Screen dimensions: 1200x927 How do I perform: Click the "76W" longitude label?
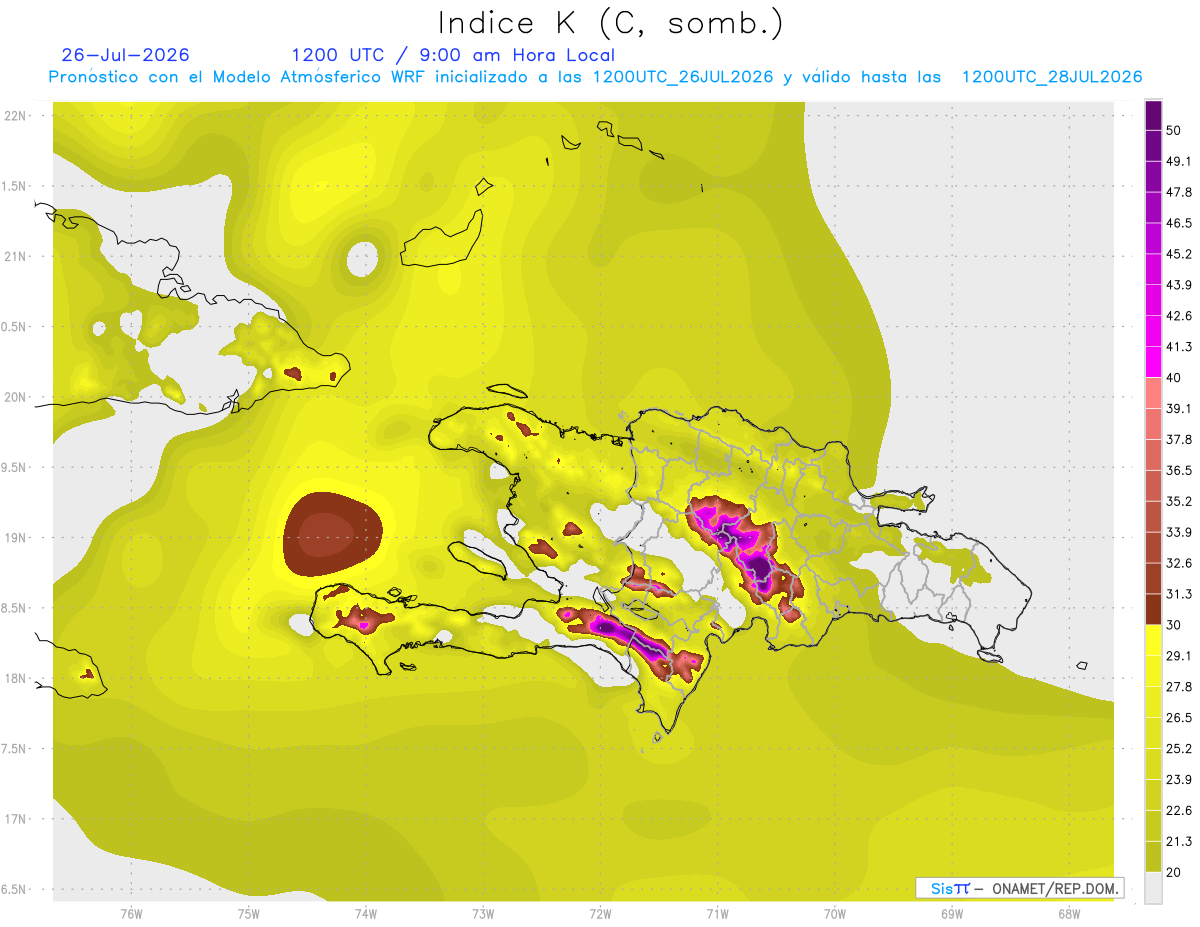tap(131, 914)
